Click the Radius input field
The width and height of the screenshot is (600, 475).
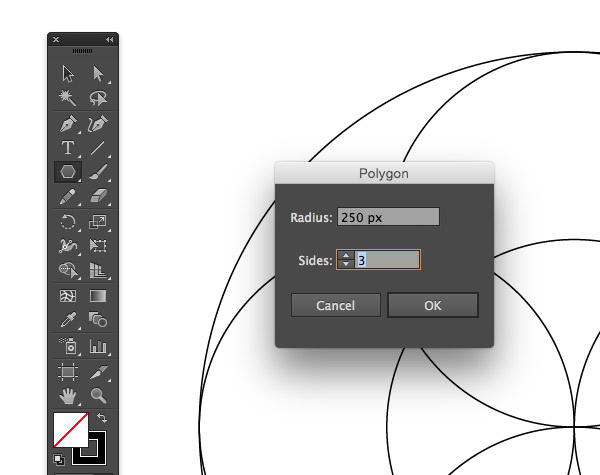[x=388, y=217]
